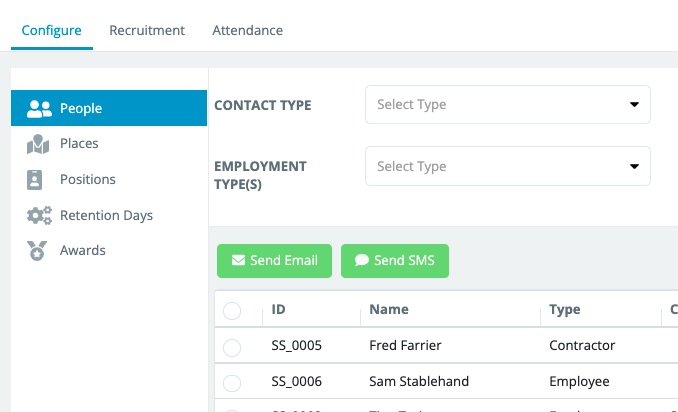
Task: Click the Places map marker icon
Action: point(38,144)
